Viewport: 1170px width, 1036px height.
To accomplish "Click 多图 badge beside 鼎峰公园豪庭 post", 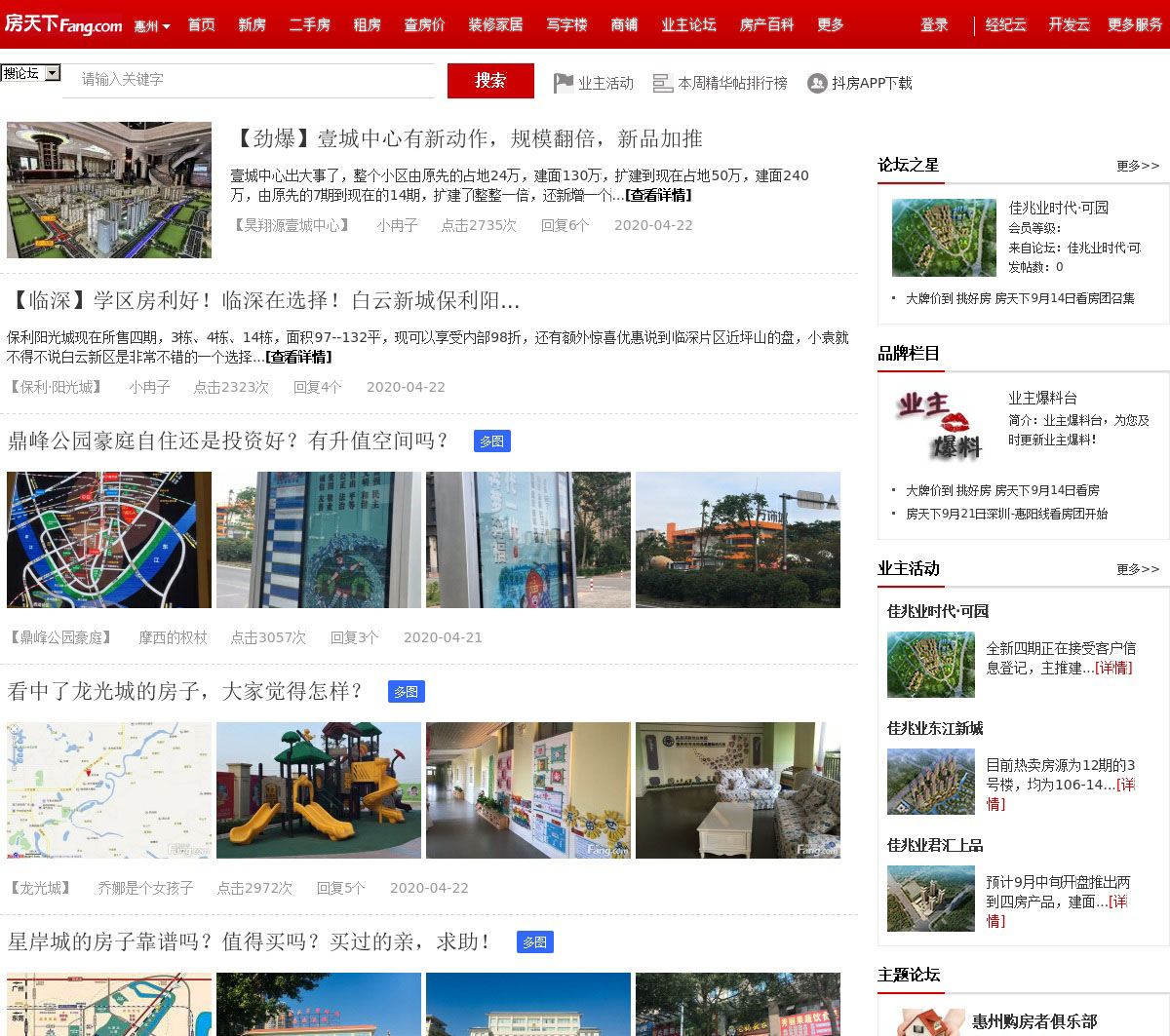I will click(x=491, y=441).
